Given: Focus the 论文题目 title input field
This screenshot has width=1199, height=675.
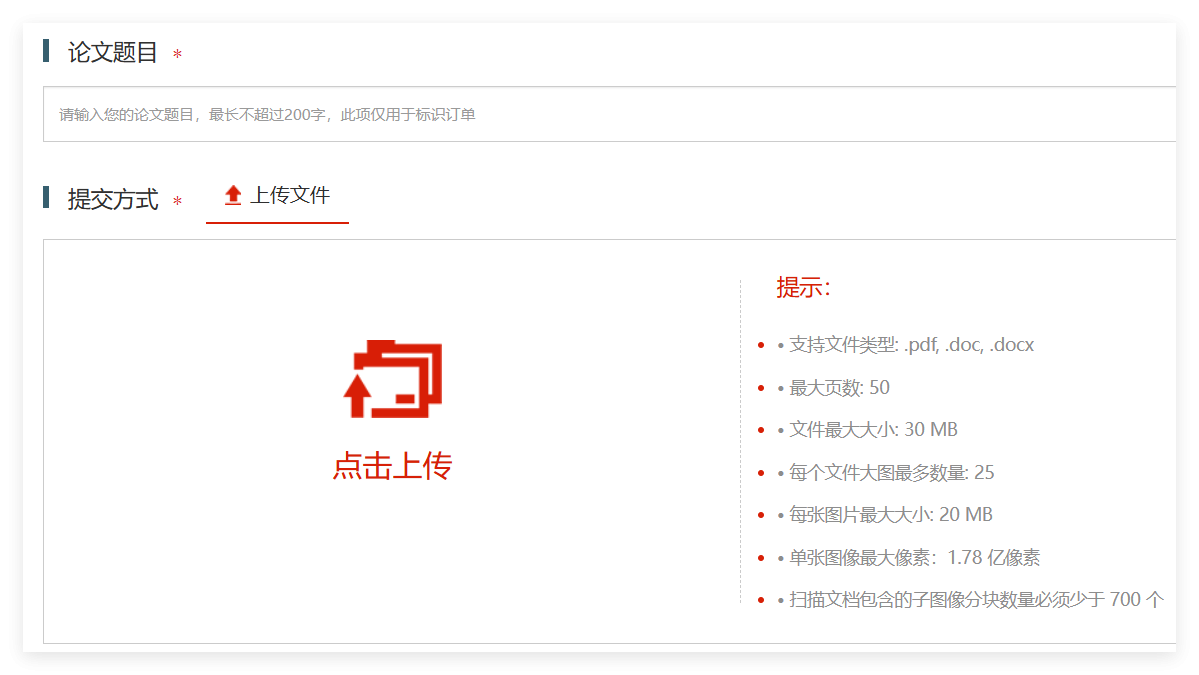Looking at the screenshot, I should [x=609, y=114].
